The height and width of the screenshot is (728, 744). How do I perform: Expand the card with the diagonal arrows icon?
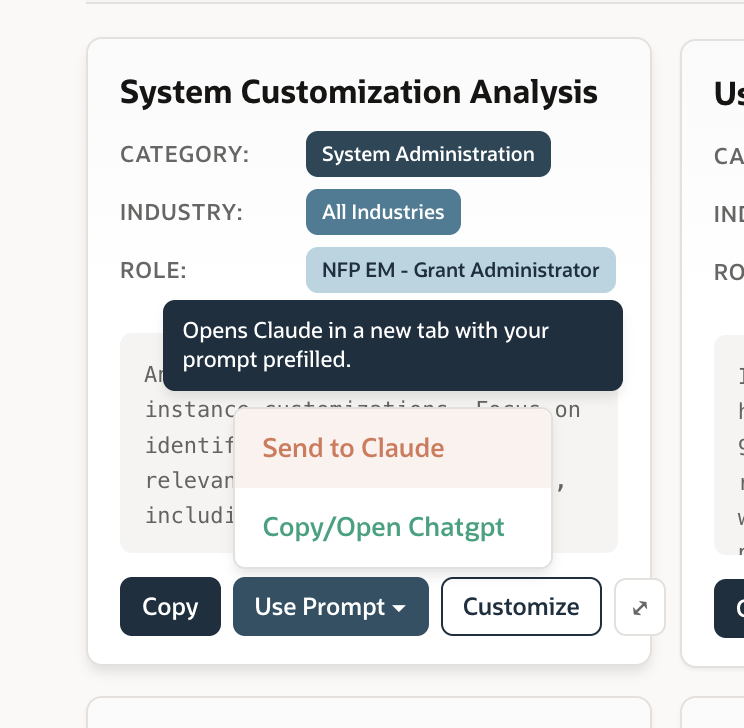click(x=640, y=607)
